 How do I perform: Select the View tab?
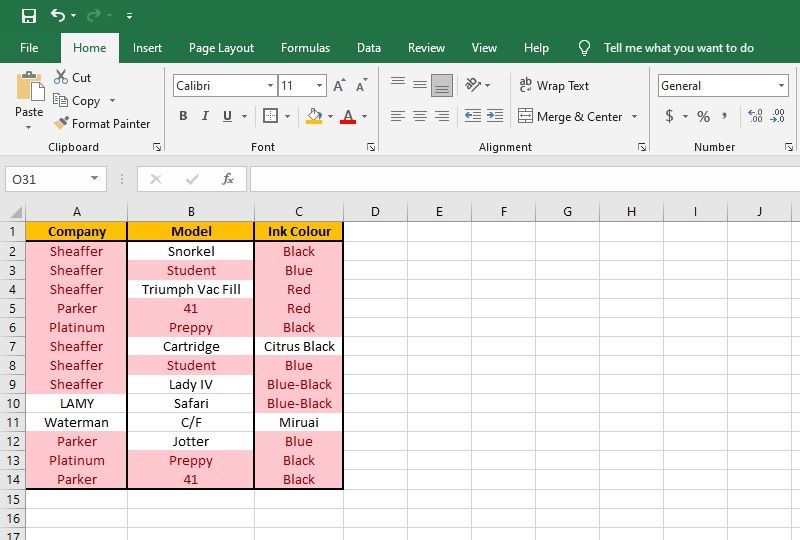tap(484, 48)
